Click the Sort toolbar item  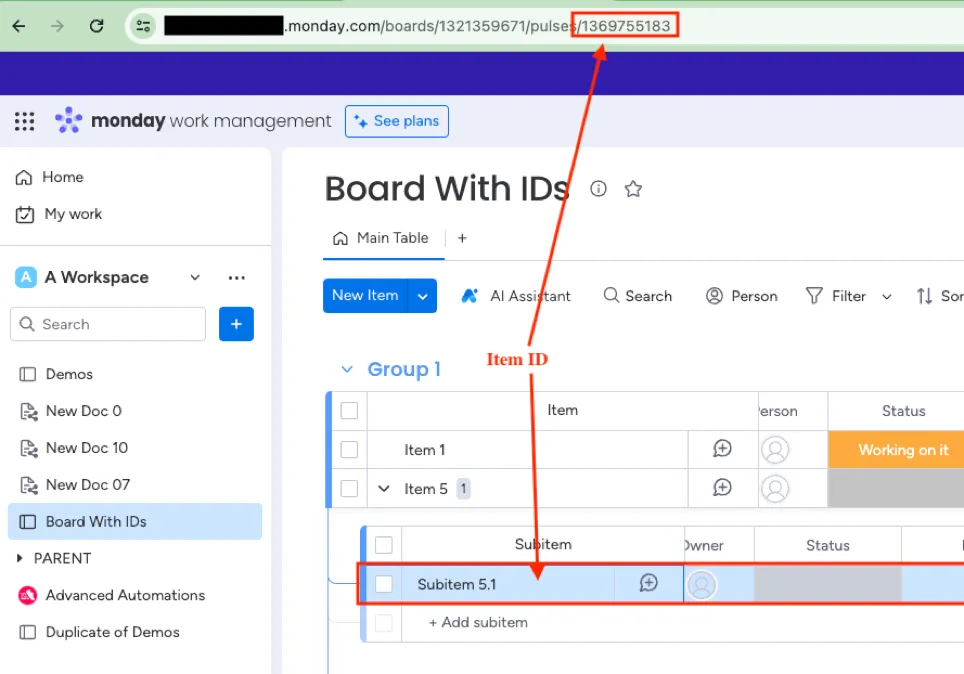pos(939,296)
